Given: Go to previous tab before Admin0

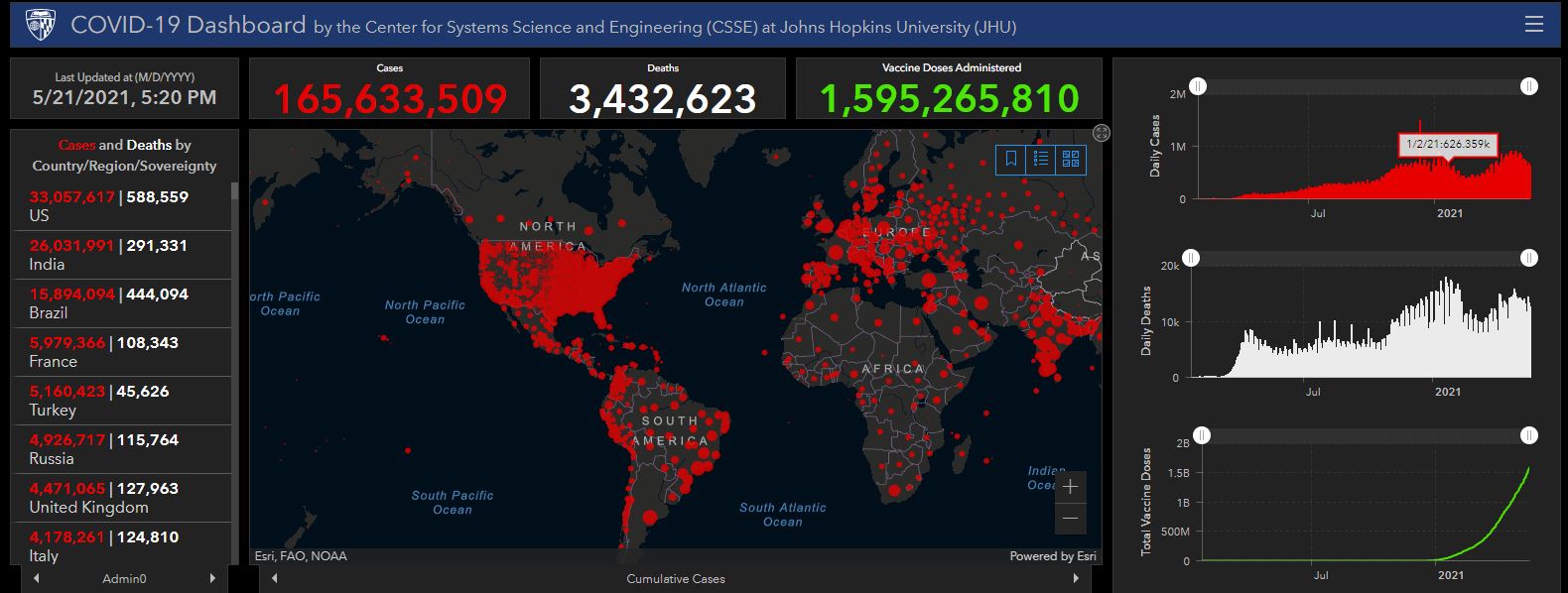Looking at the screenshot, I should 37,578.
